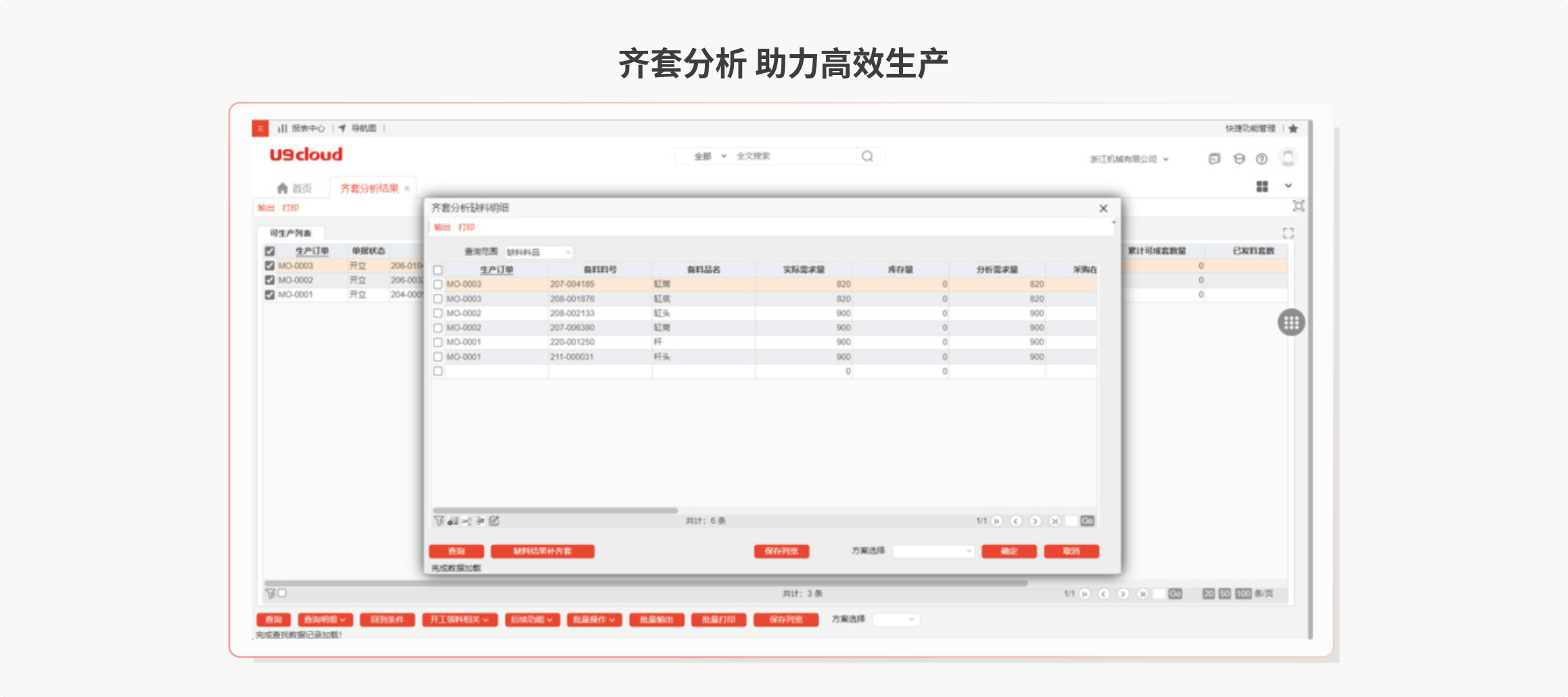Click the user avatar icon
1568x697 pixels.
pyautogui.click(x=1288, y=158)
